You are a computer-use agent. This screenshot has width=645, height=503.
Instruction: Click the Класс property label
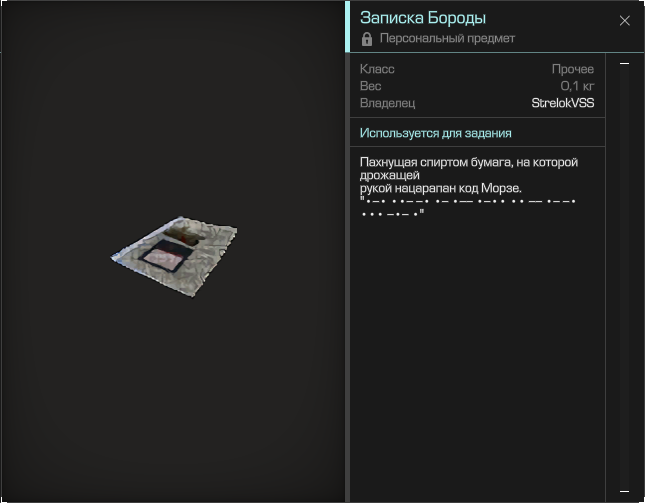coord(377,69)
